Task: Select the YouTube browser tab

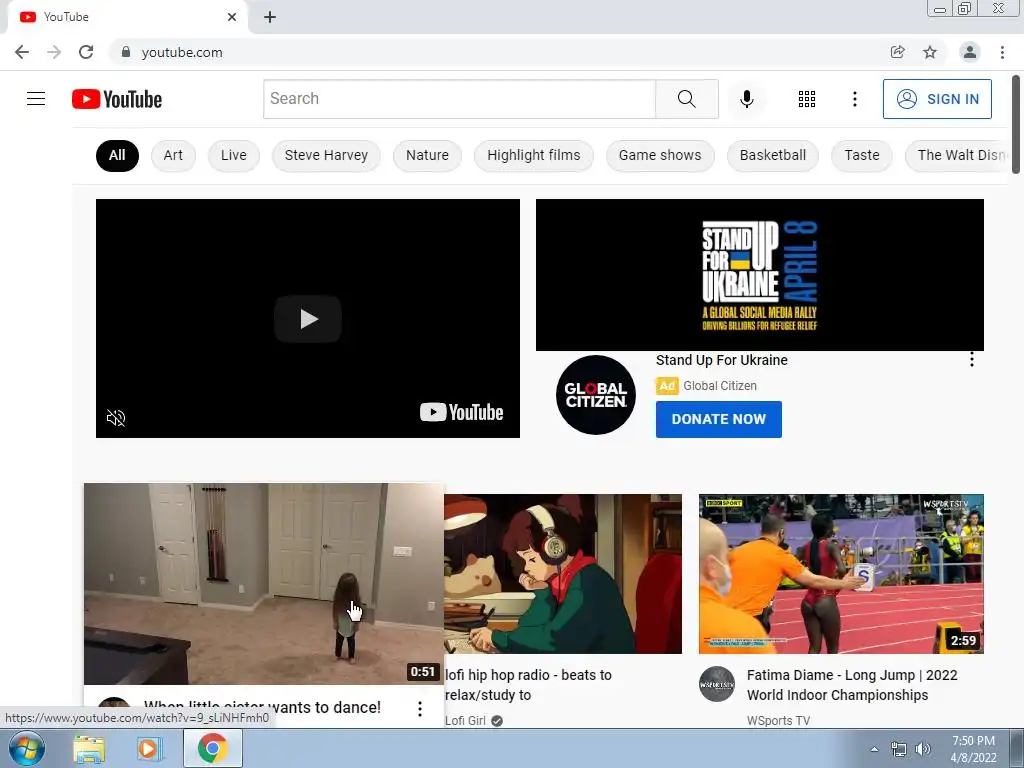Action: 127,17
